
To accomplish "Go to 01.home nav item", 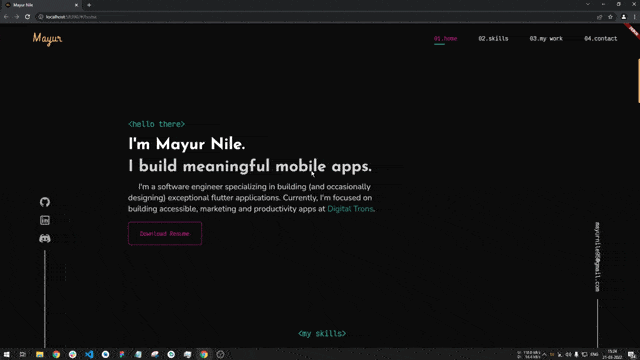I will tap(445, 39).
